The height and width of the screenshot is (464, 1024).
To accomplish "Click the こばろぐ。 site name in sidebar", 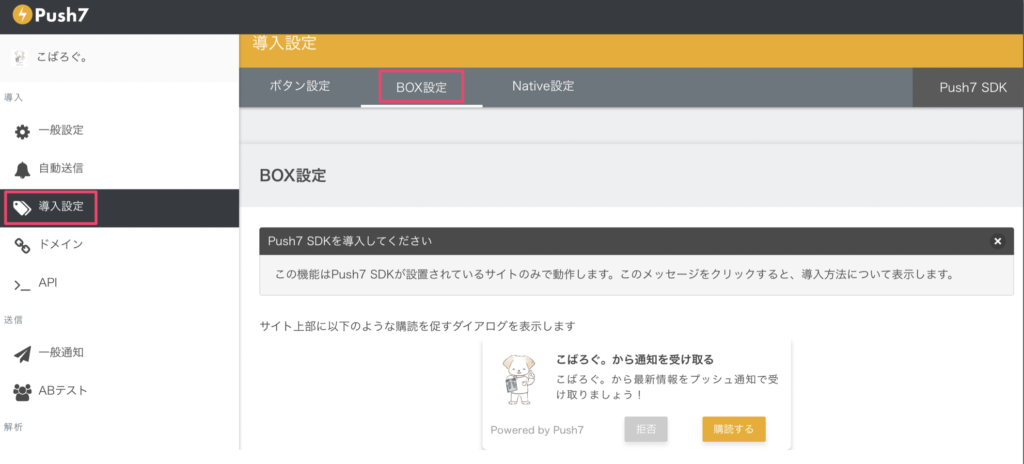I will [x=63, y=58].
